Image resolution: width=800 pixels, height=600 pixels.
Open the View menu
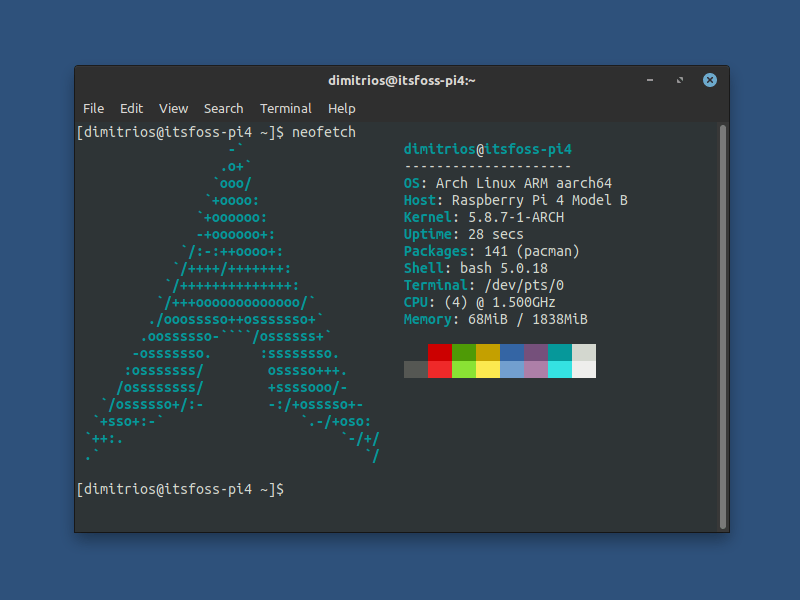[x=173, y=108]
